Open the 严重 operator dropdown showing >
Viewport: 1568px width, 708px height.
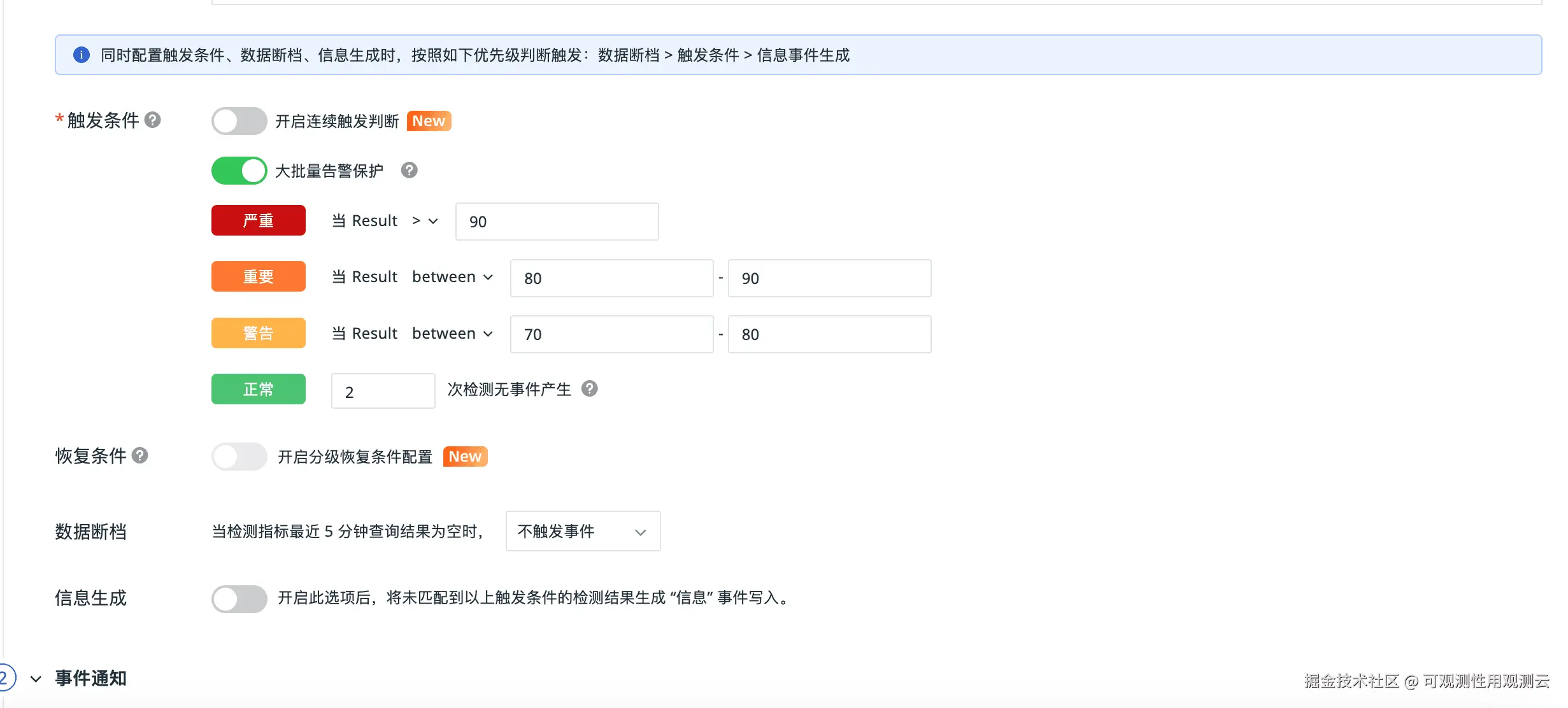[x=425, y=221]
